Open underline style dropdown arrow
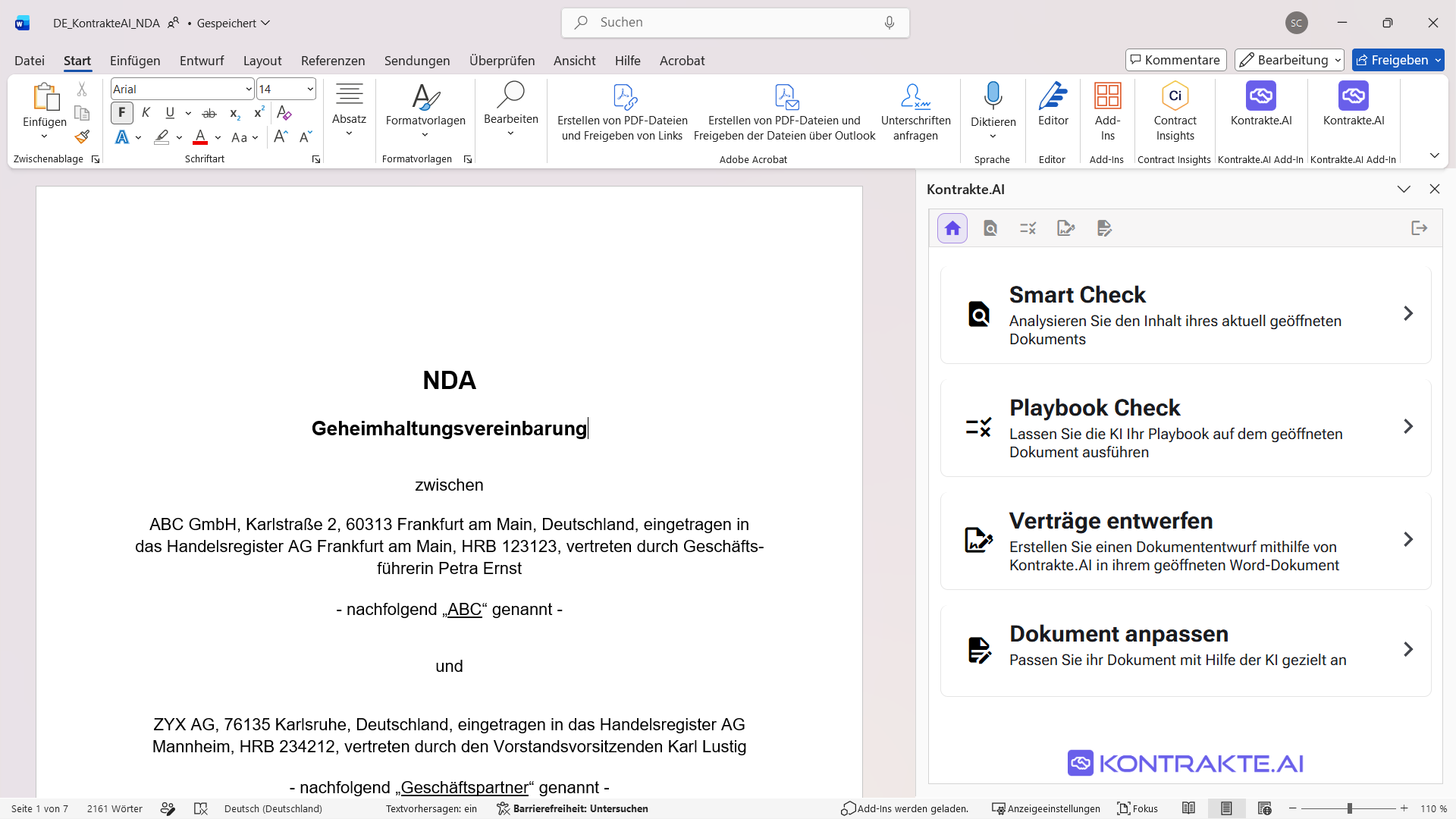1456x819 pixels. pos(188,113)
